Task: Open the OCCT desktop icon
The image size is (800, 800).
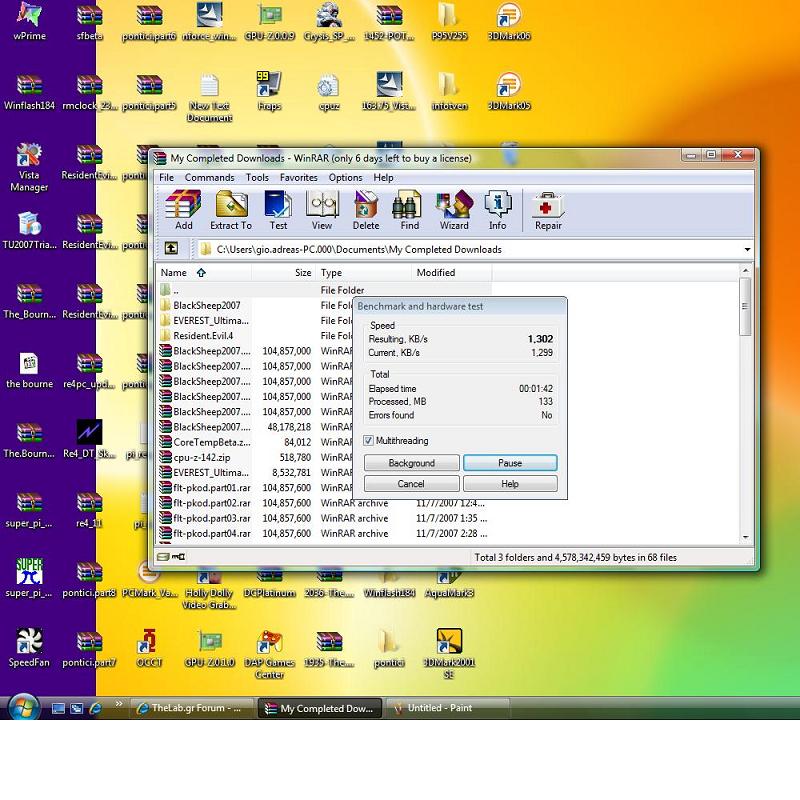Action: [x=149, y=648]
